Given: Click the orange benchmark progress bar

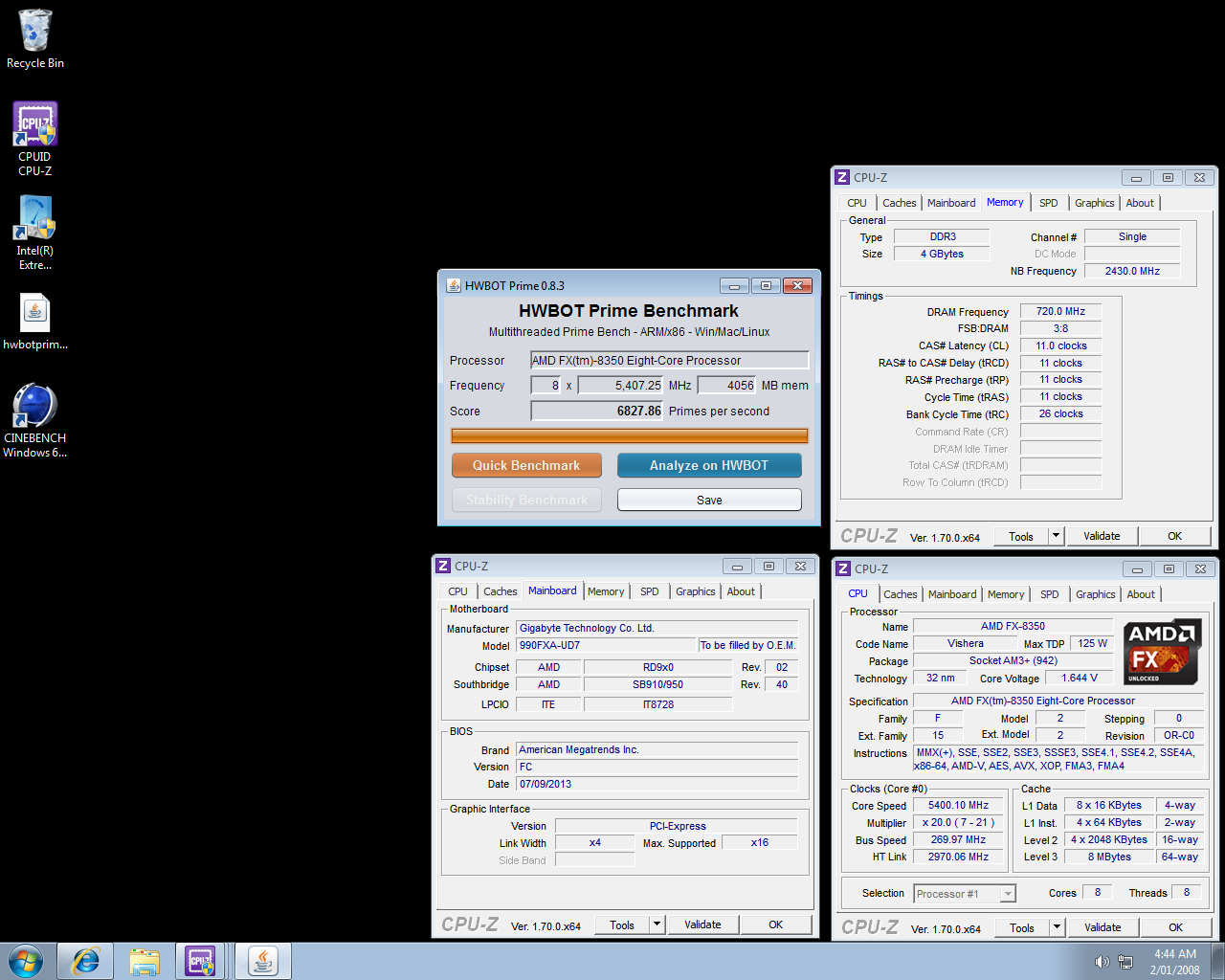Looking at the screenshot, I should 630,435.
